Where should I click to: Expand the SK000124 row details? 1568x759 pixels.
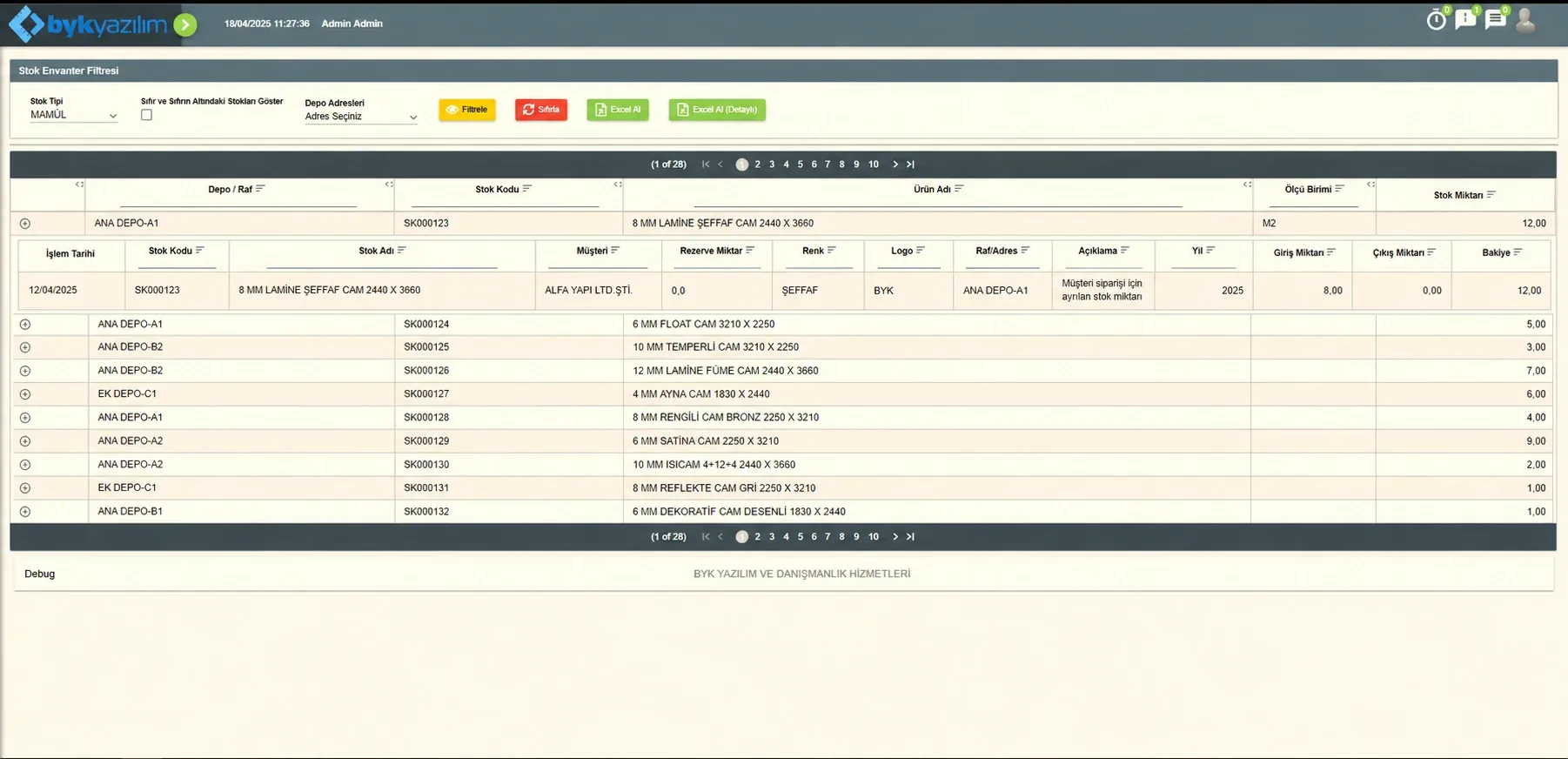[x=25, y=325]
